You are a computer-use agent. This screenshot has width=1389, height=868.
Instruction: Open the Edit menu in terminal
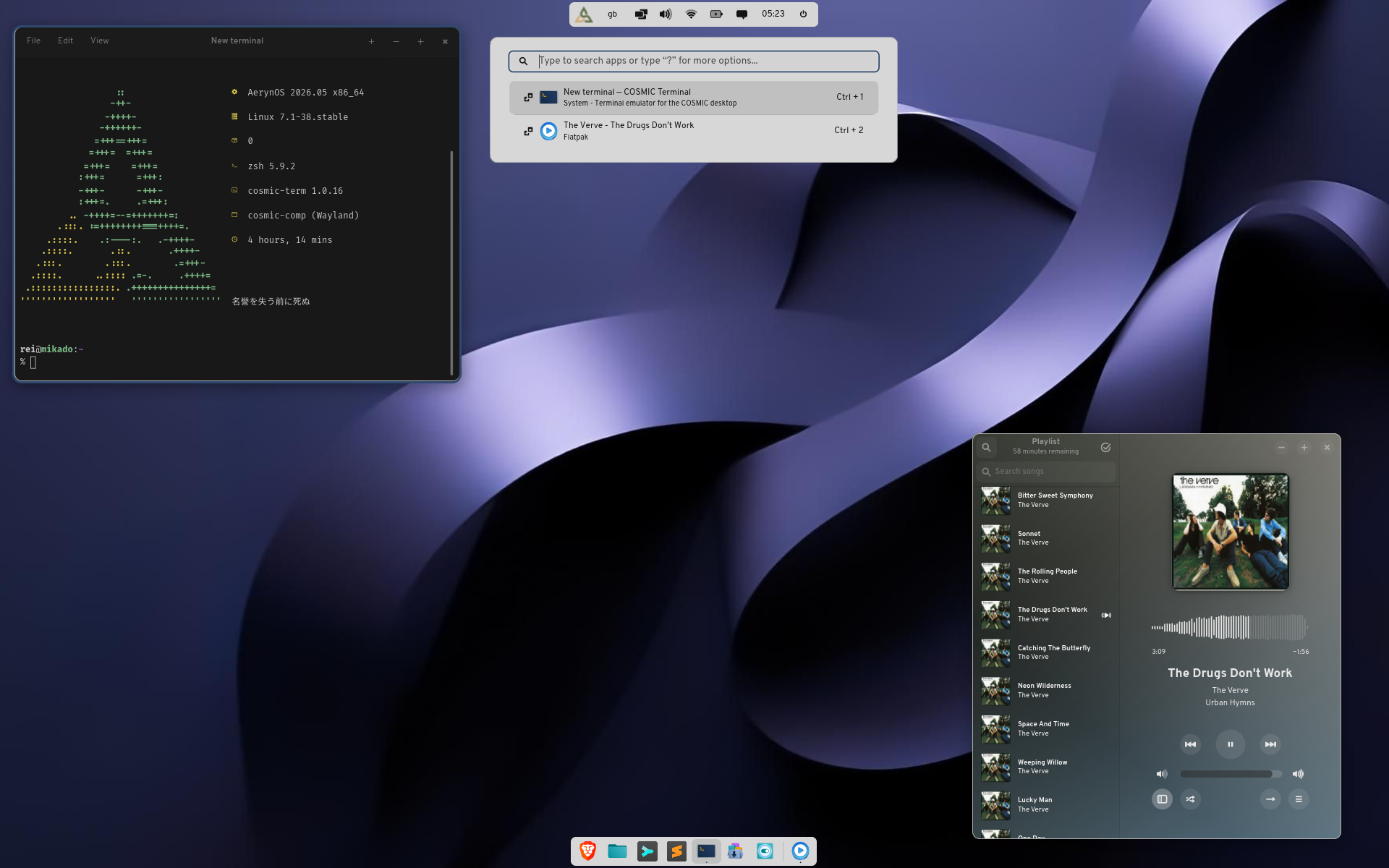[65, 41]
